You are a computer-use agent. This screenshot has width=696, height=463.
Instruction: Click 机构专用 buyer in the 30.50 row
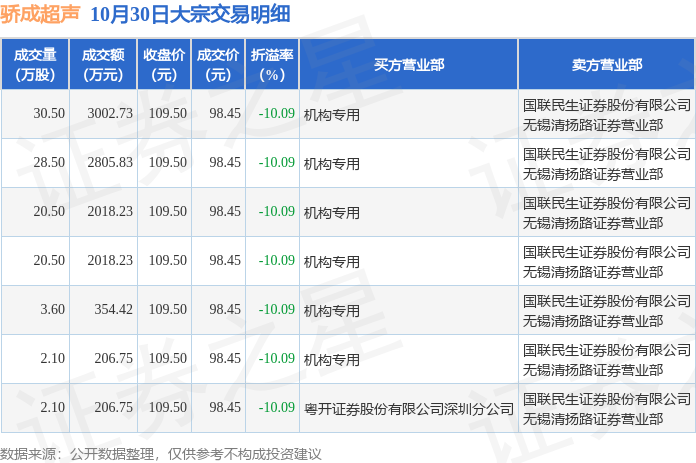(332, 114)
